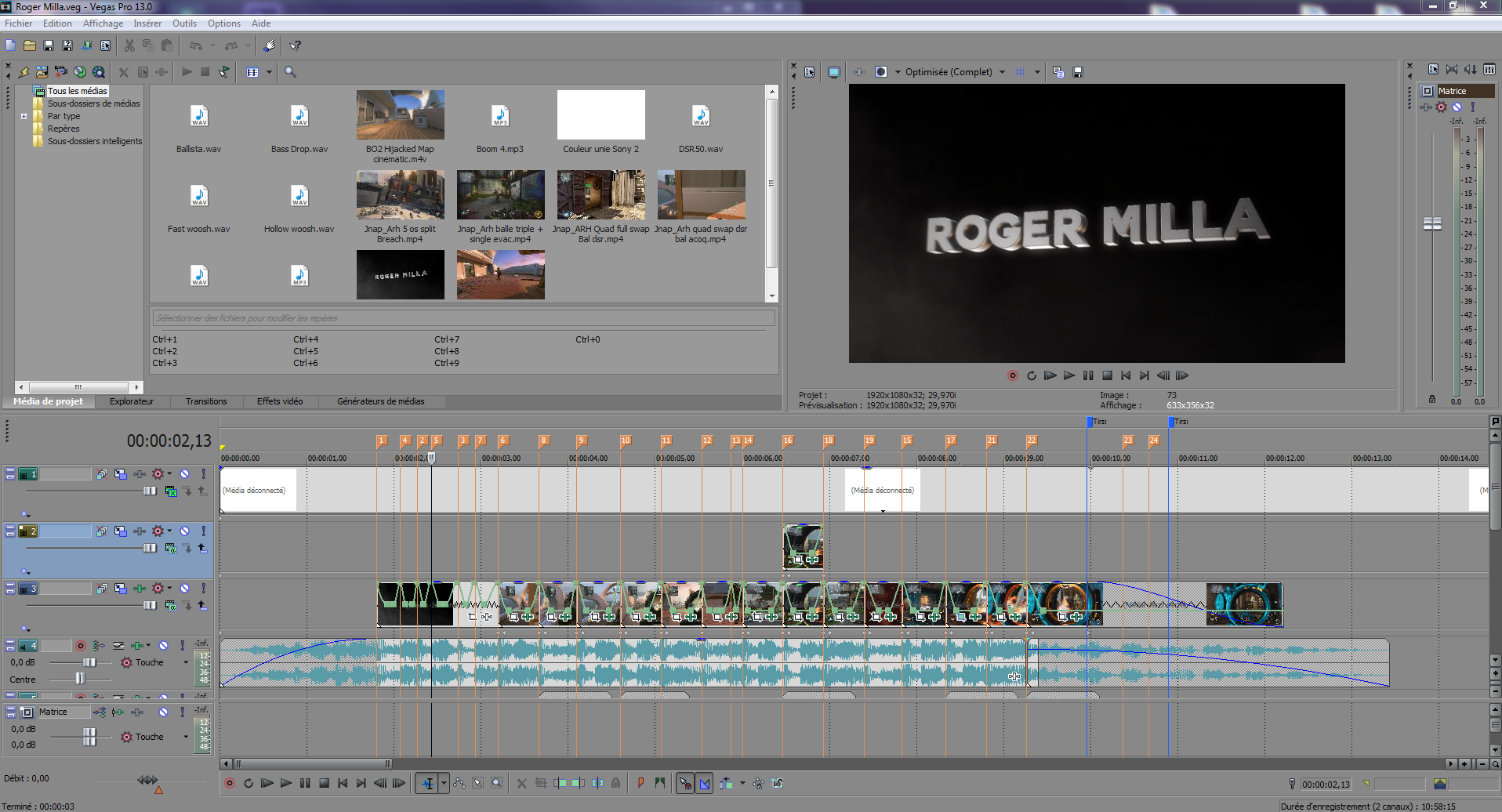Click the Open project folder icon
The width and height of the screenshot is (1502, 812).
[30, 45]
